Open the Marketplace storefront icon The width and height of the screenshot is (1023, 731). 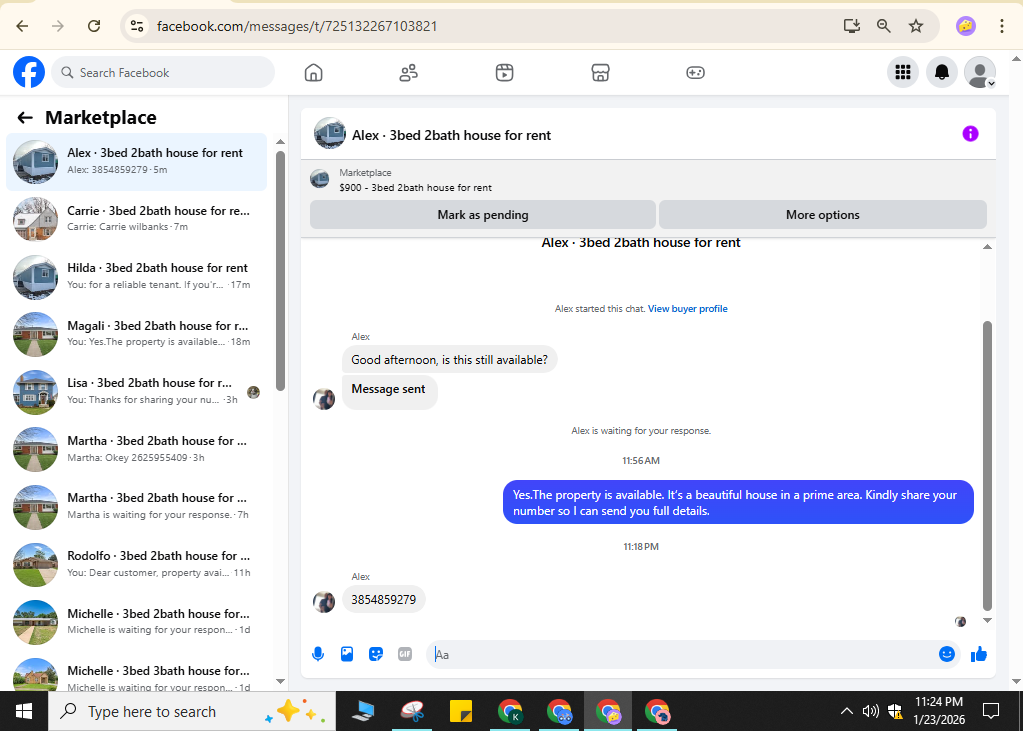click(x=600, y=72)
